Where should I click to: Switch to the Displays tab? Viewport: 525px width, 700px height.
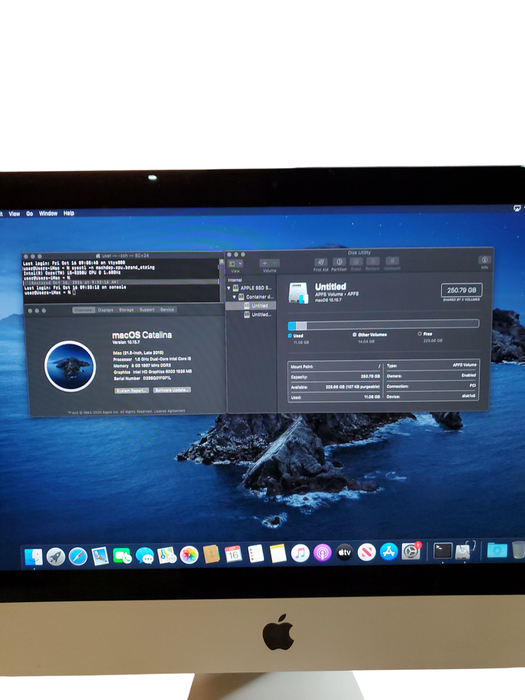click(x=106, y=310)
